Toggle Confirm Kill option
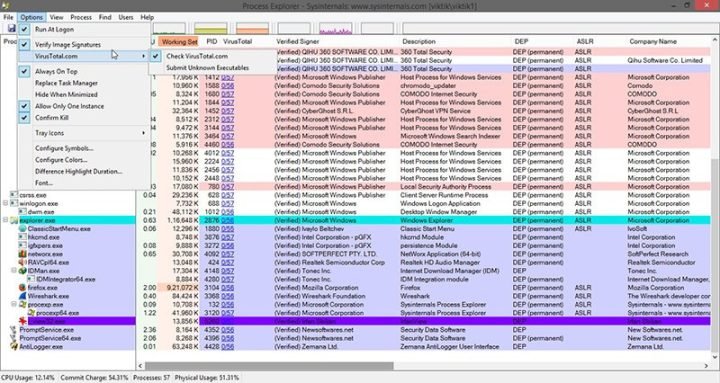The image size is (720, 383). (x=85, y=118)
